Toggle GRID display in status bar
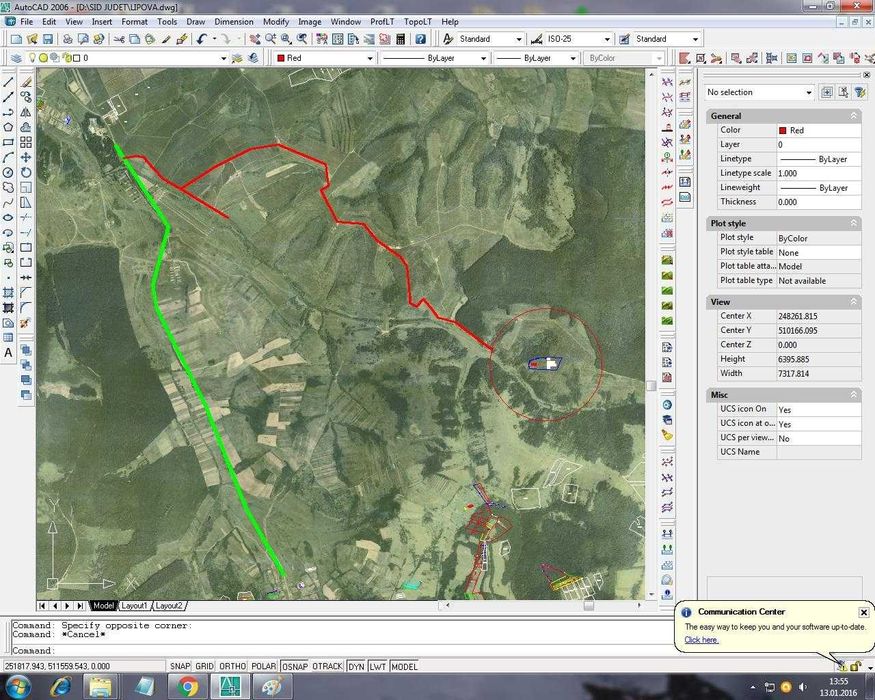The image size is (875, 700). point(204,666)
